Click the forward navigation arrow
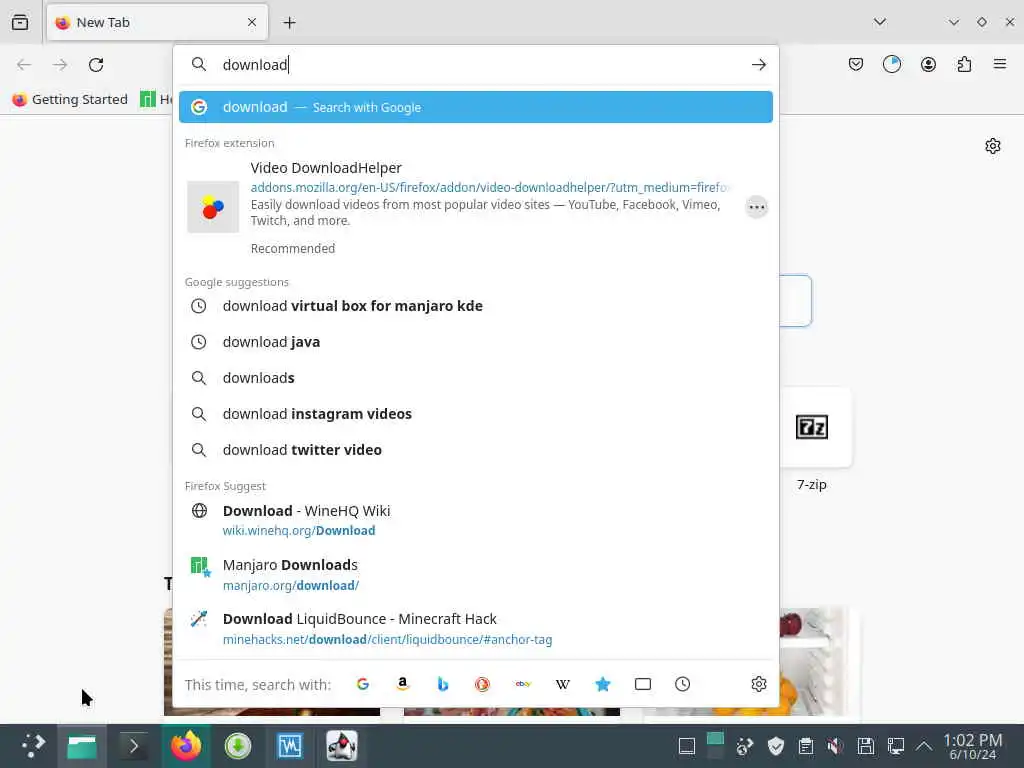 click(x=60, y=65)
